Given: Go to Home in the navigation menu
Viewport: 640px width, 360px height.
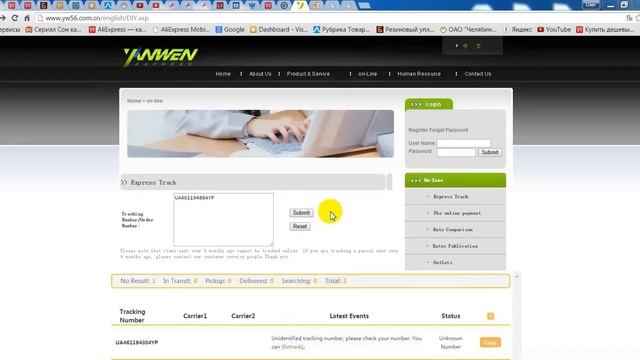Looking at the screenshot, I should pyautogui.click(x=223, y=74).
